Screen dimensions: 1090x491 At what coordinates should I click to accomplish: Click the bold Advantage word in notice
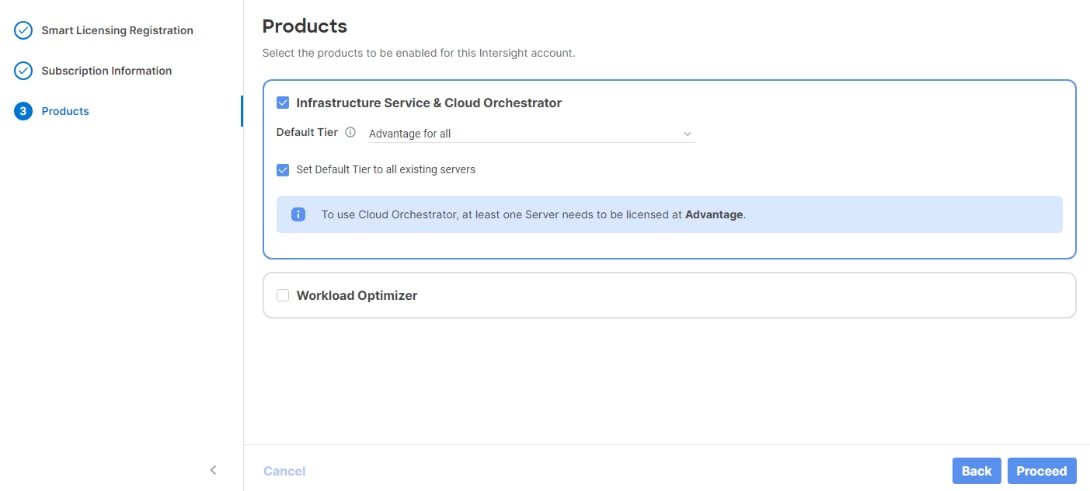(x=714, y=214)
